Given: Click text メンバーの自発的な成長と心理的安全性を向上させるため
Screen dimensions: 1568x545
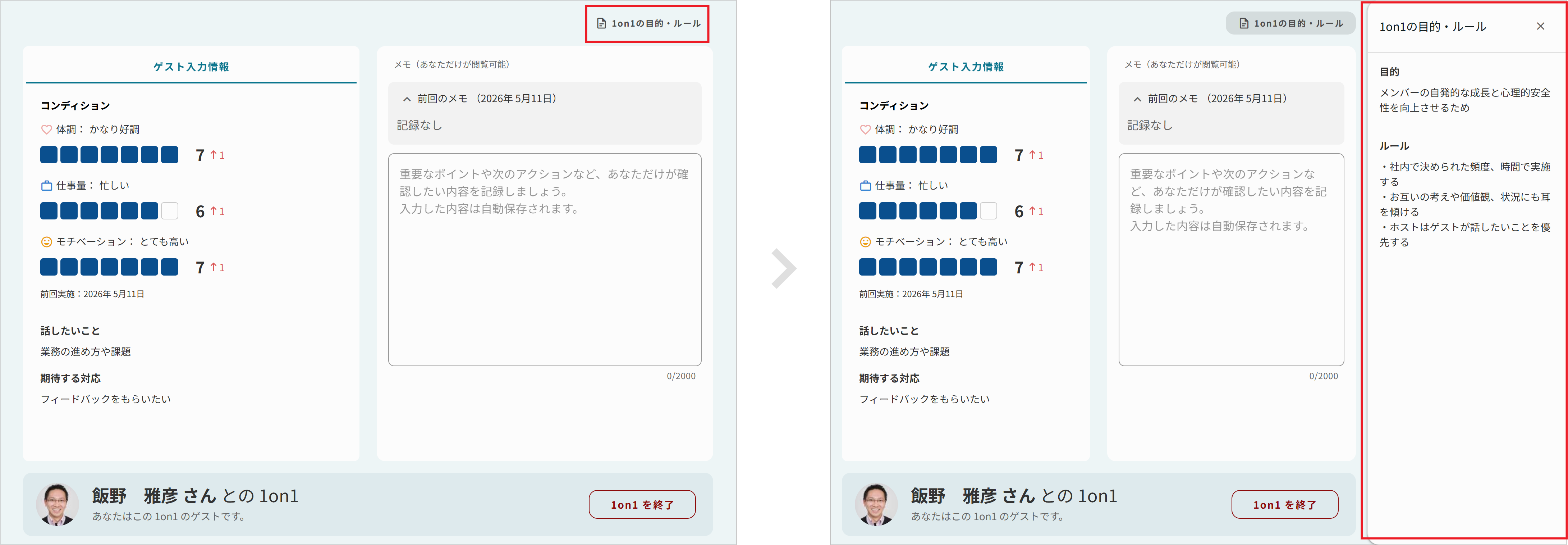Looking at the screenshot, I should pyautogui.click(x=1464, y=100).
